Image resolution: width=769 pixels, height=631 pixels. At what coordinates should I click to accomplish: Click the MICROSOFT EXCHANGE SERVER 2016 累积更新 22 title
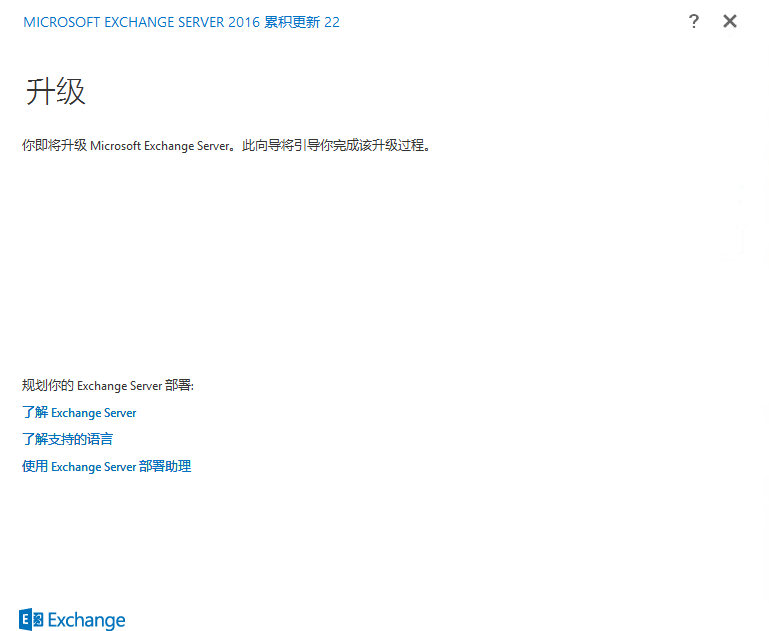point(181,22)
